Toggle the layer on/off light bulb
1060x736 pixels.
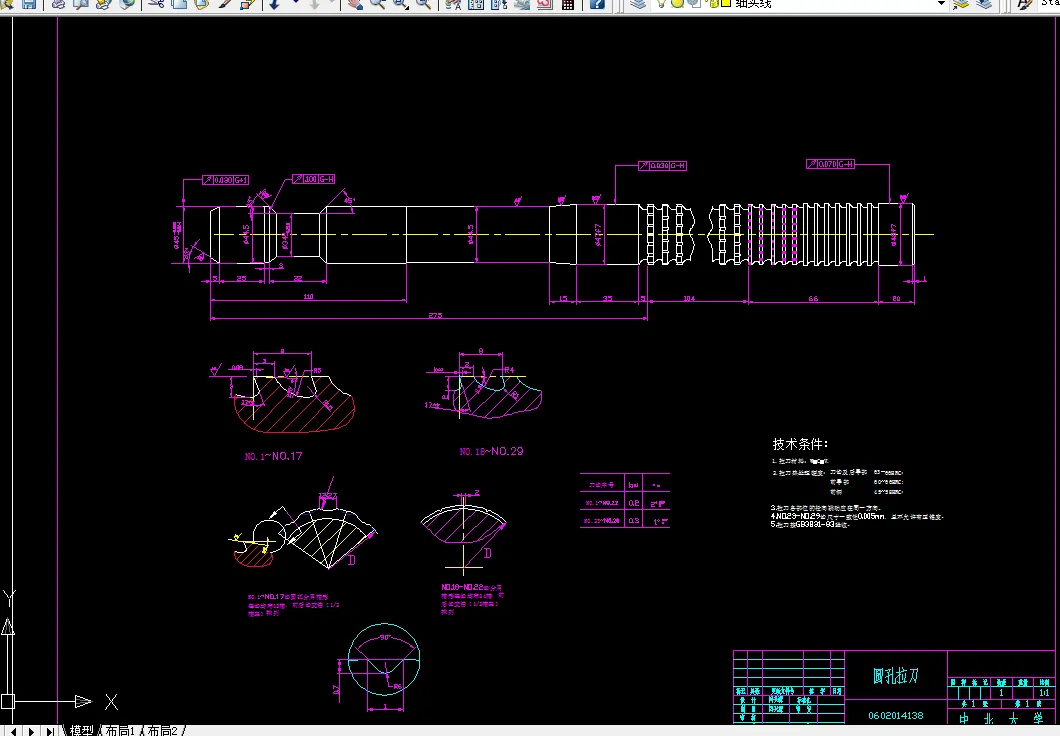pyautogui.click(x=661, y=4)
